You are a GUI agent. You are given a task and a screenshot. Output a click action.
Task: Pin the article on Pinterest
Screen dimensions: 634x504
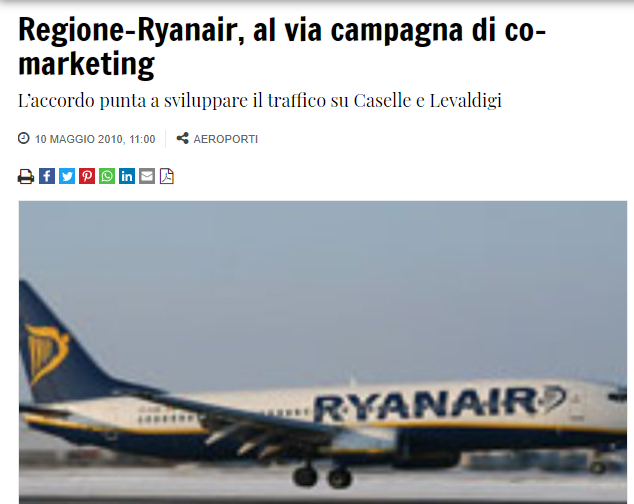pos(87,176)
